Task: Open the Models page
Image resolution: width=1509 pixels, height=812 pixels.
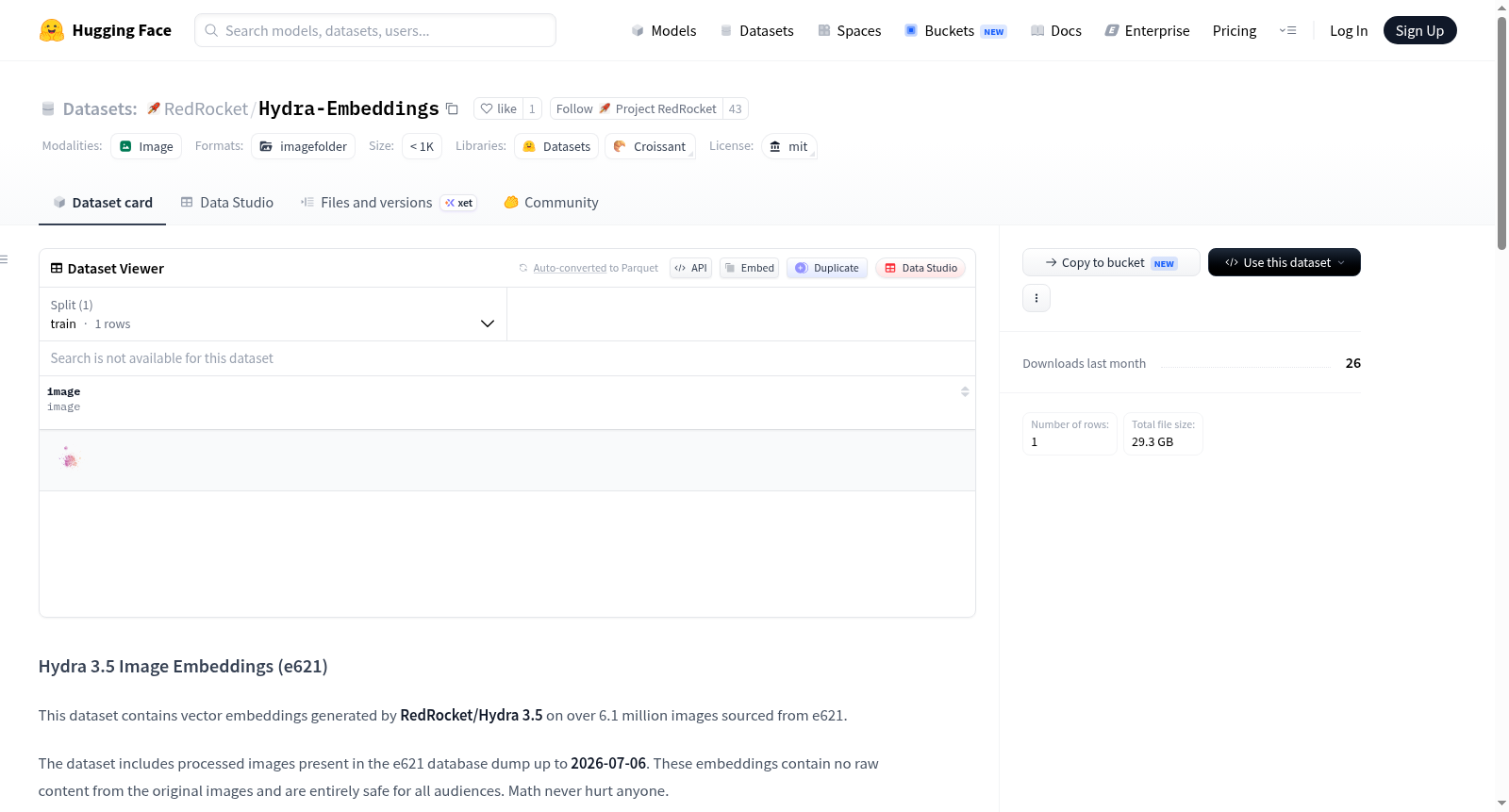Action: 664,30
